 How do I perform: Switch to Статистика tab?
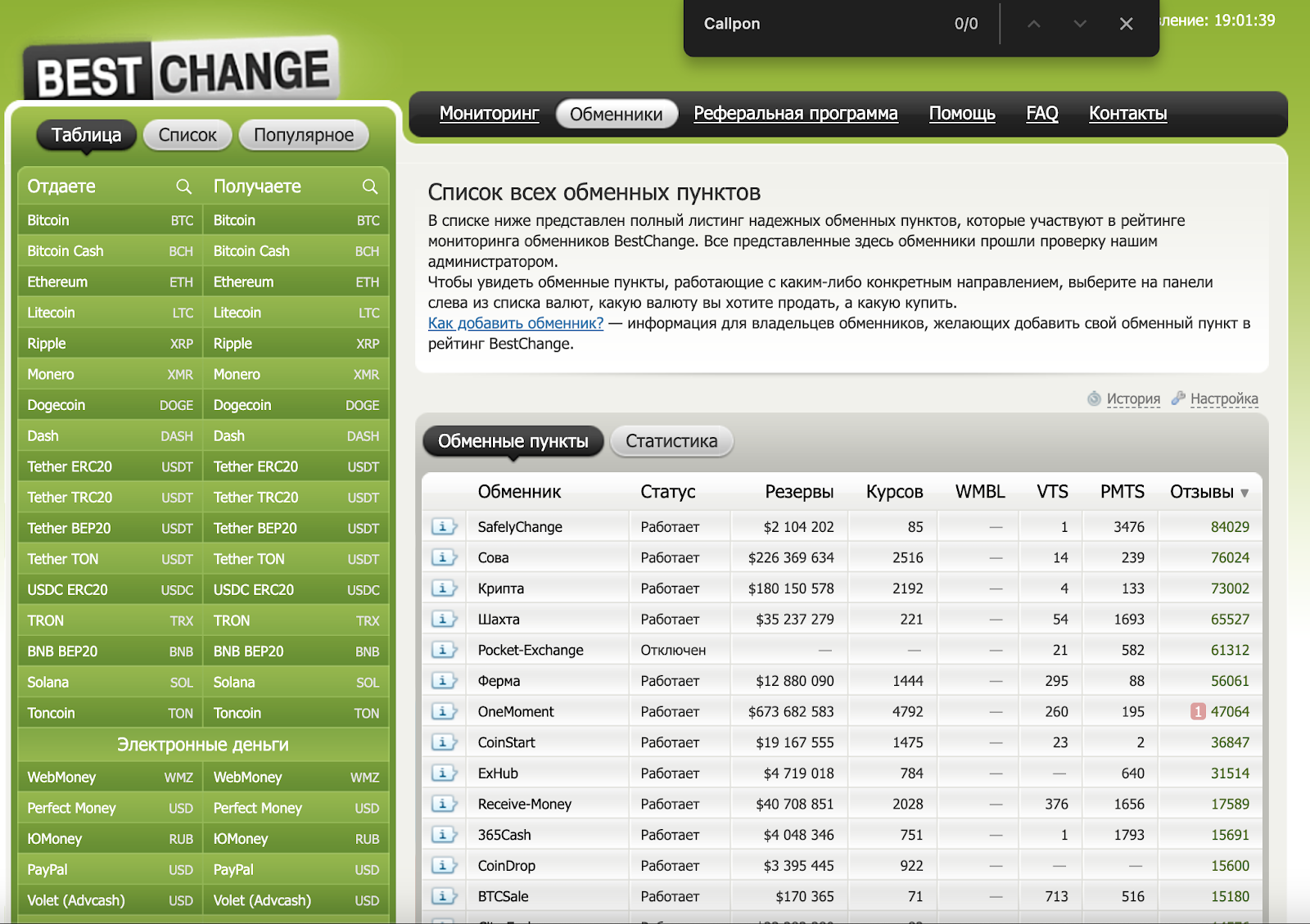click(671, 441)
